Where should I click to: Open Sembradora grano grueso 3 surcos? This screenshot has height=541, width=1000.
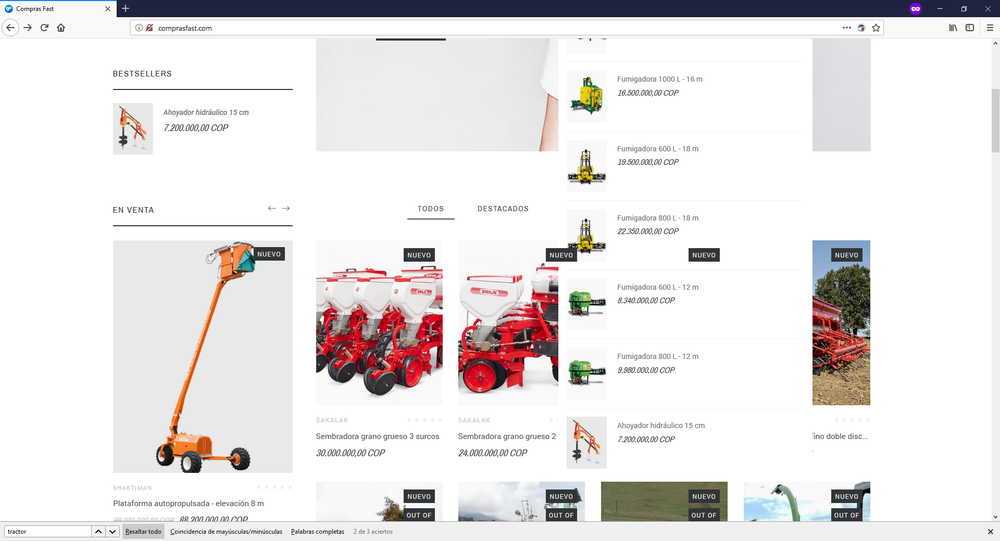coord(378,436)
